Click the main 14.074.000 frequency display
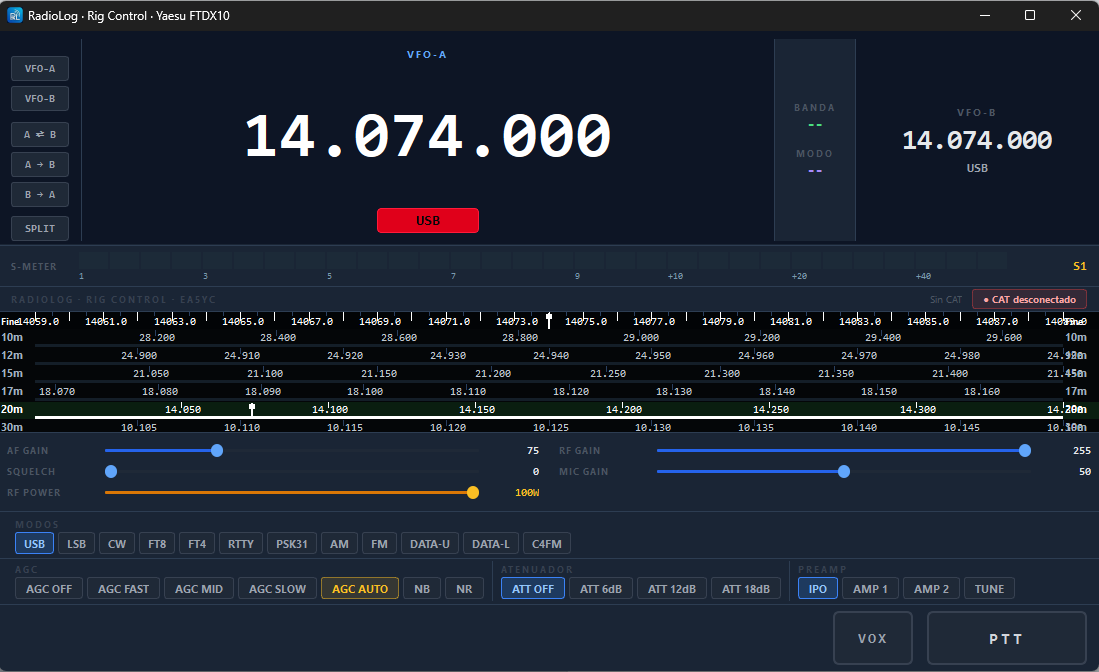This screenshot has width=1099, height=672. 428,136
